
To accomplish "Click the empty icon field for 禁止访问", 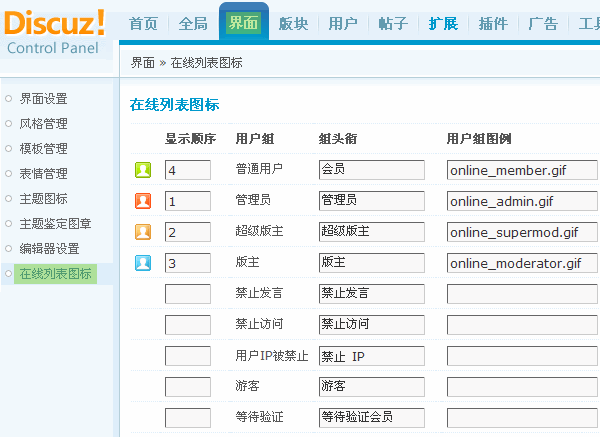I will (522, 325).
